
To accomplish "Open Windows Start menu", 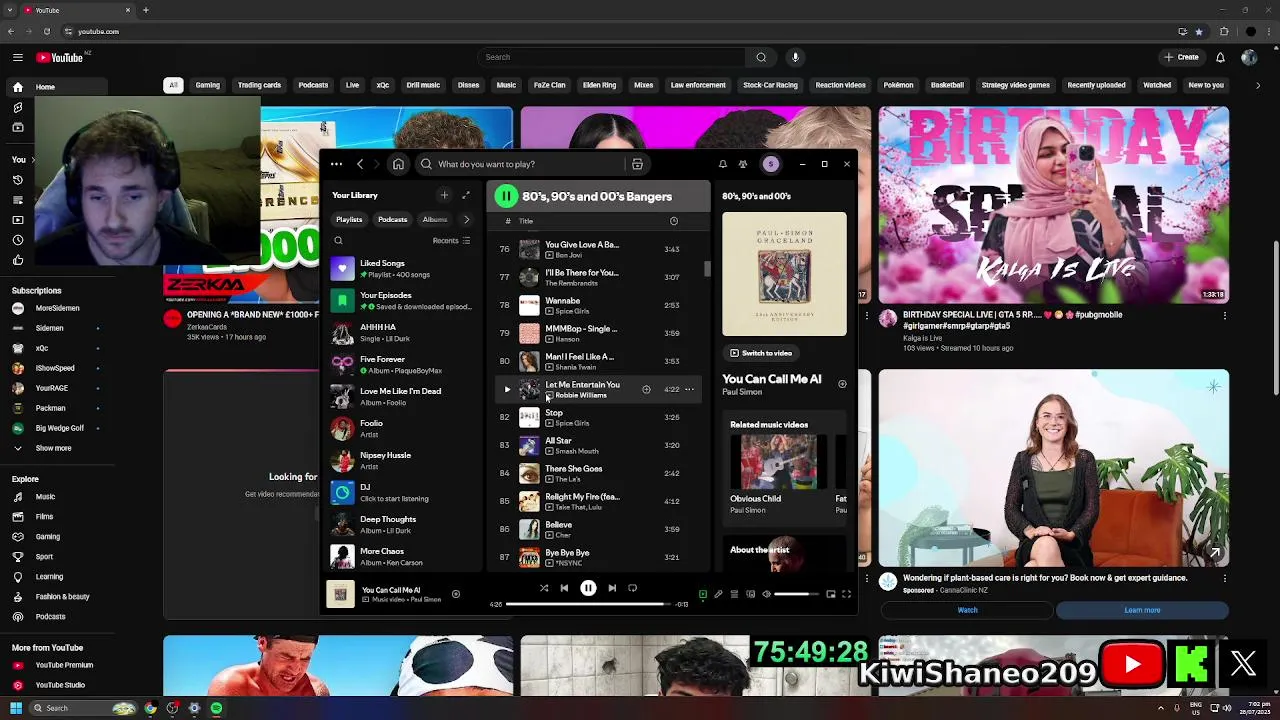I will tap(16, 708).
